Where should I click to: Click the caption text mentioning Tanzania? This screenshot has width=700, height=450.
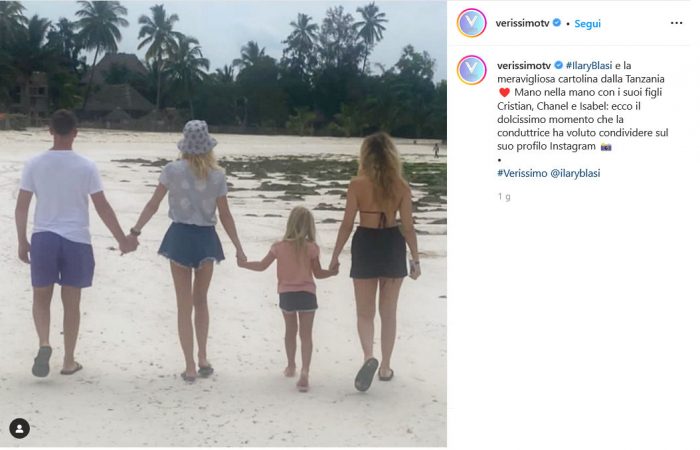point(583,106)
